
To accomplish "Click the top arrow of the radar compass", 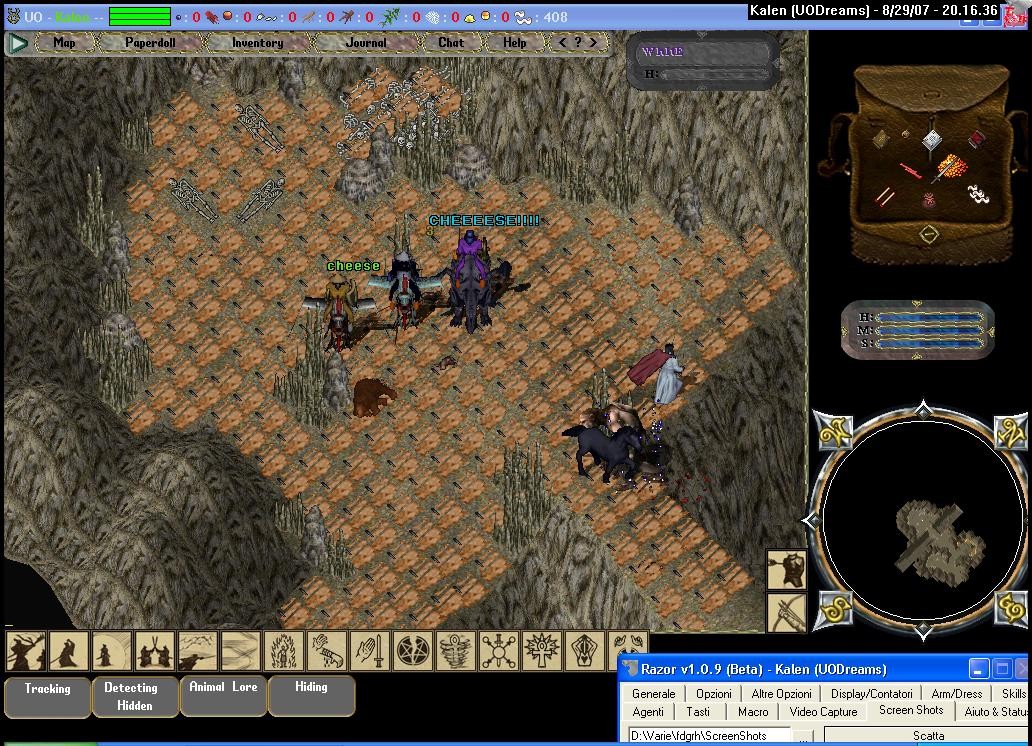I will (x=923, y=408).
